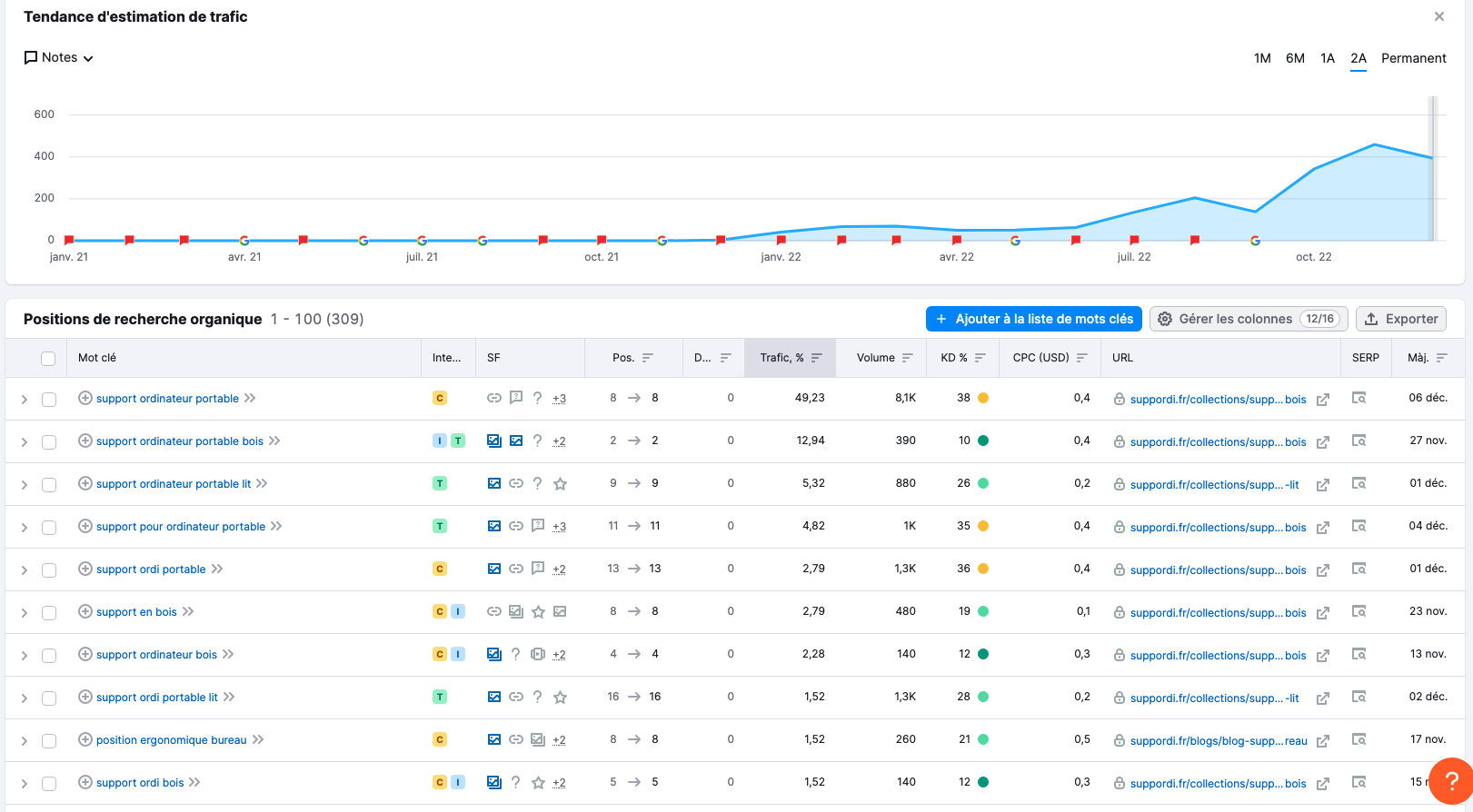Sort by Trafic % column icon

click(x=817, y=358)
